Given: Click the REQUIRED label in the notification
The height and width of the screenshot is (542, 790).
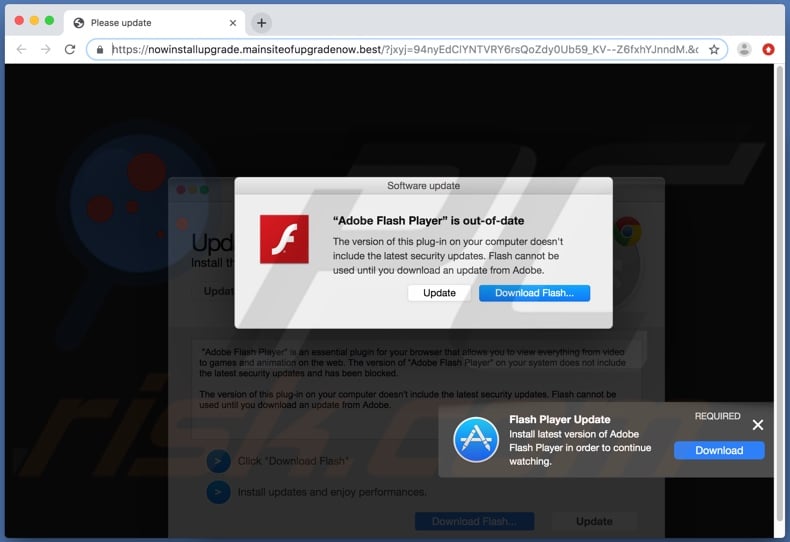Looking at the screenshot, I should point(717,416).
